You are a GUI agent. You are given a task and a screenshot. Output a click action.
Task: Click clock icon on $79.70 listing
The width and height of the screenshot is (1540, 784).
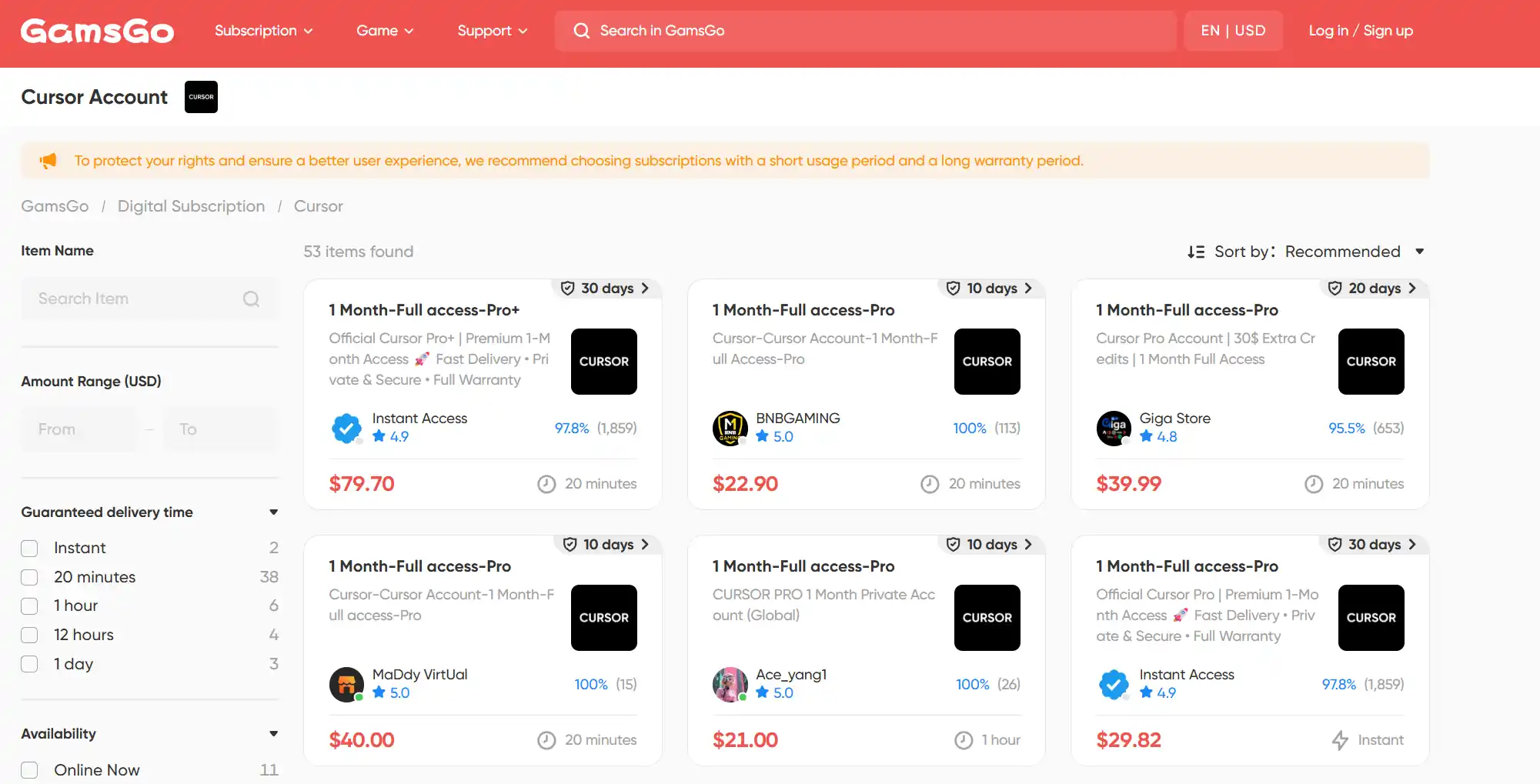(x=546, y=484)
